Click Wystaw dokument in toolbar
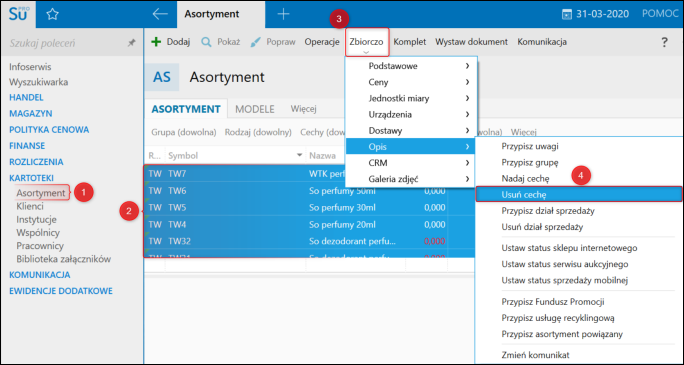684x365 pixels. 472,42
